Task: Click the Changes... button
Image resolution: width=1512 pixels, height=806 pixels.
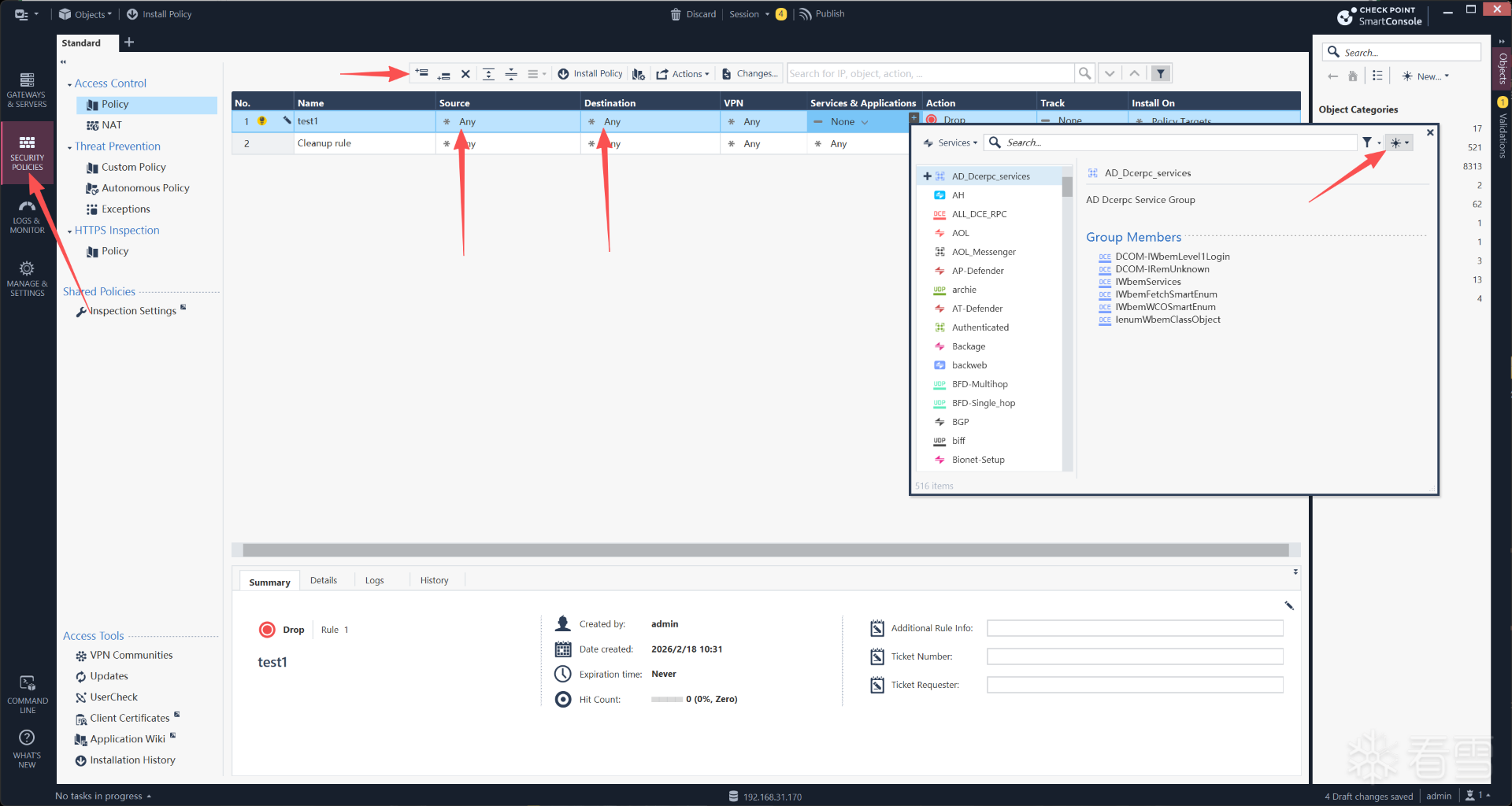Action: tap(750, 74)
